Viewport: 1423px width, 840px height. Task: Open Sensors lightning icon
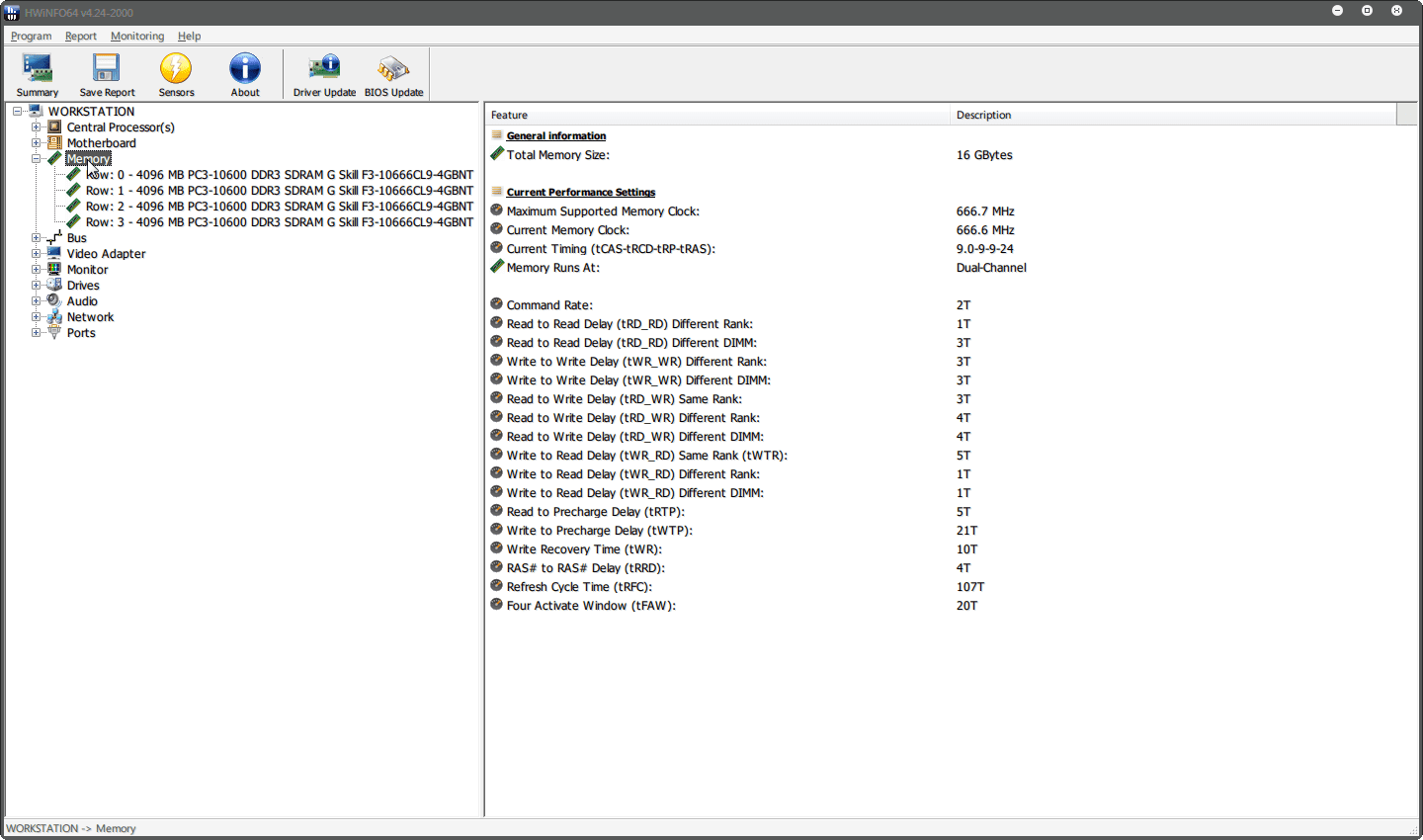pyautogui.click(x=176, y=68)
